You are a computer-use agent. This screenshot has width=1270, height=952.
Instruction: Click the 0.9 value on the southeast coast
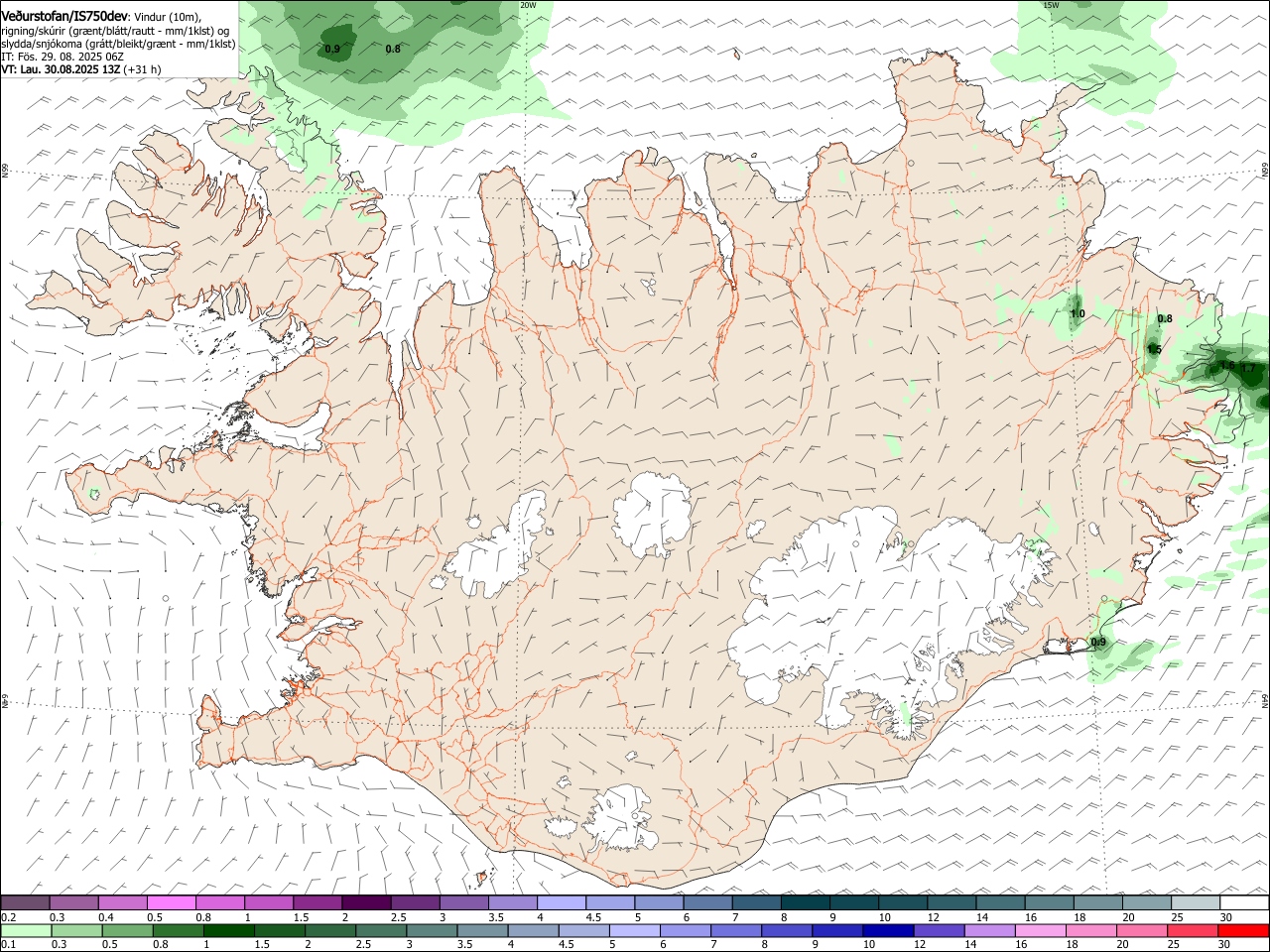point(1098,643)
